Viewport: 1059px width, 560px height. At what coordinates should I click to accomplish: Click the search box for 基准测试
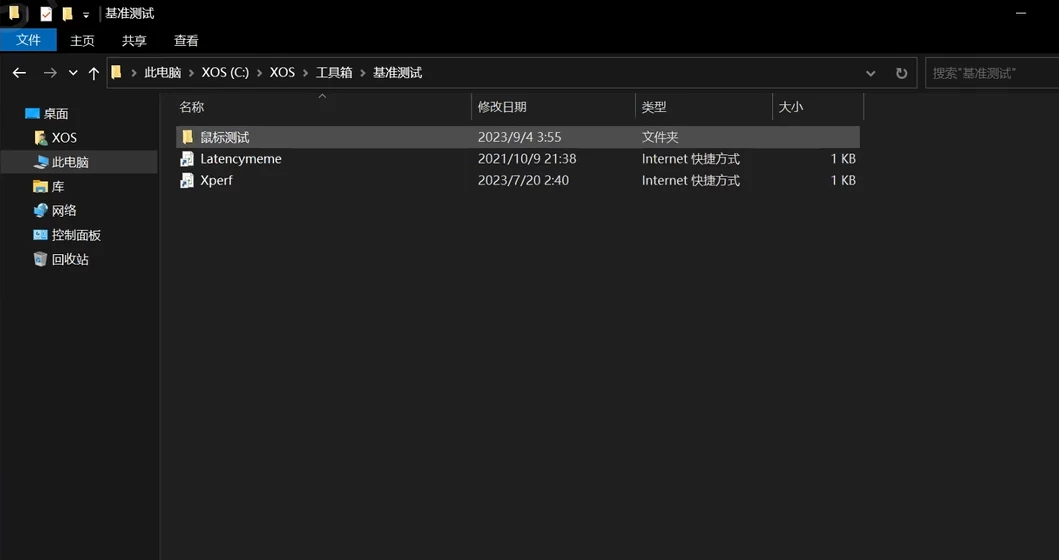(990, 73)
